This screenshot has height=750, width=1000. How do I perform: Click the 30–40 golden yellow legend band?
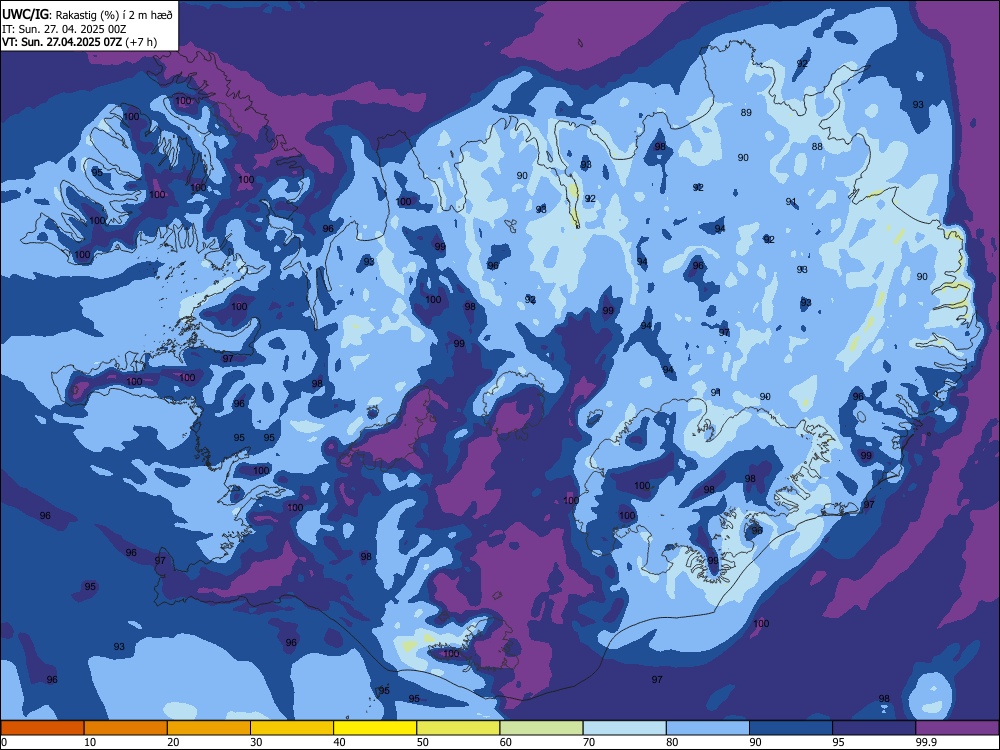point(292,728)
